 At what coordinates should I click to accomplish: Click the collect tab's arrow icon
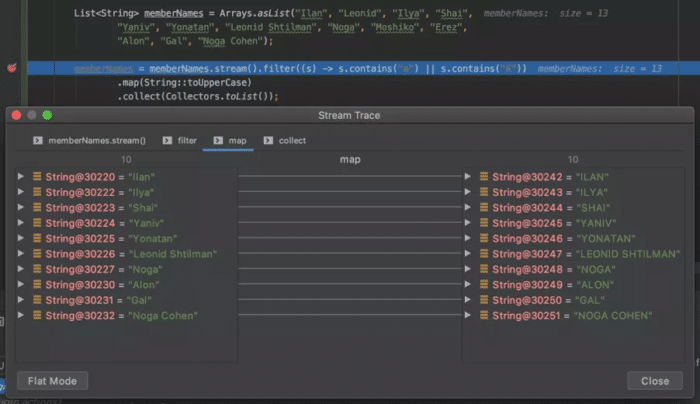pos(268,141)
